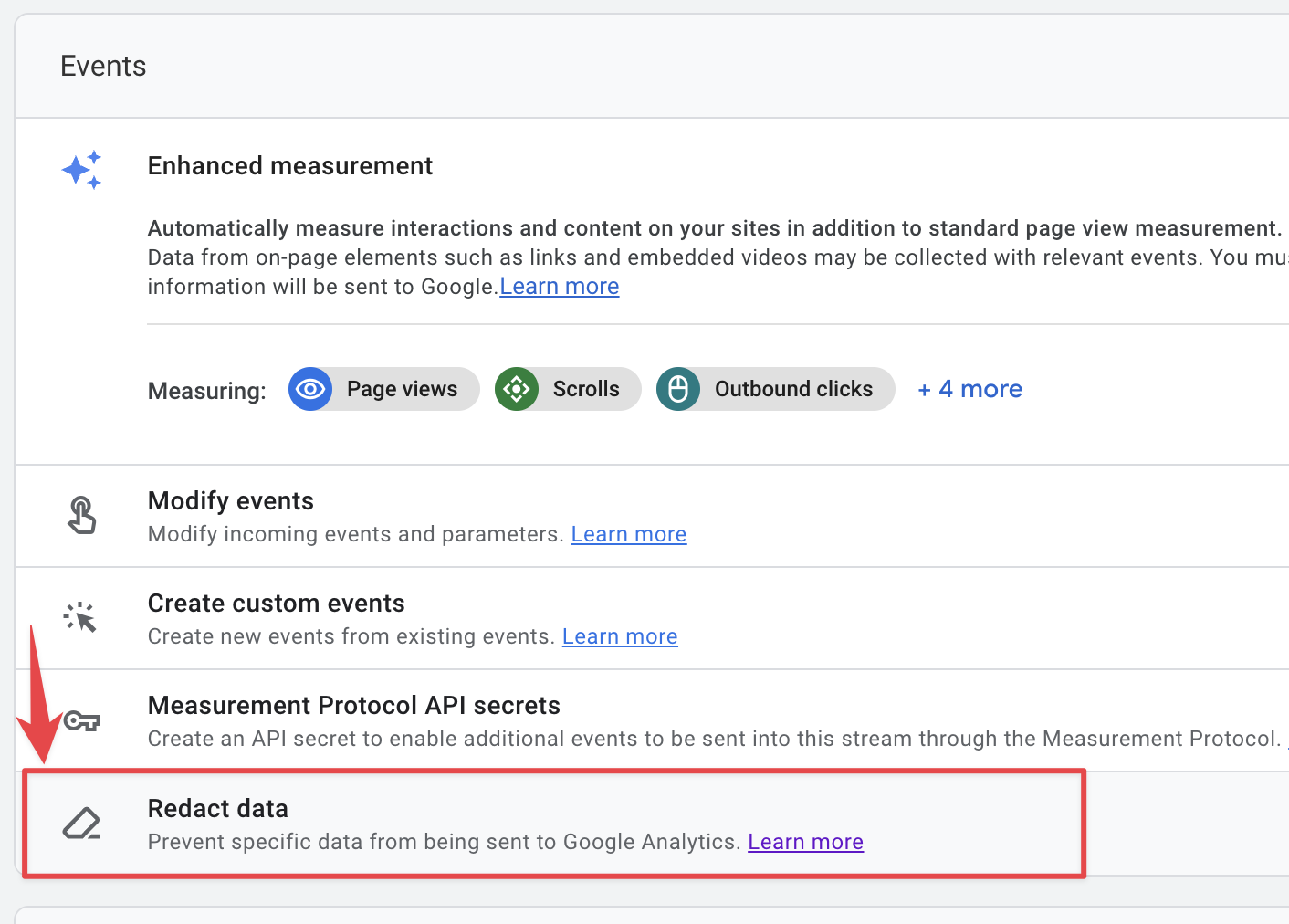
Task: Click the Redact data eraser icon
Action: [81, 823]
